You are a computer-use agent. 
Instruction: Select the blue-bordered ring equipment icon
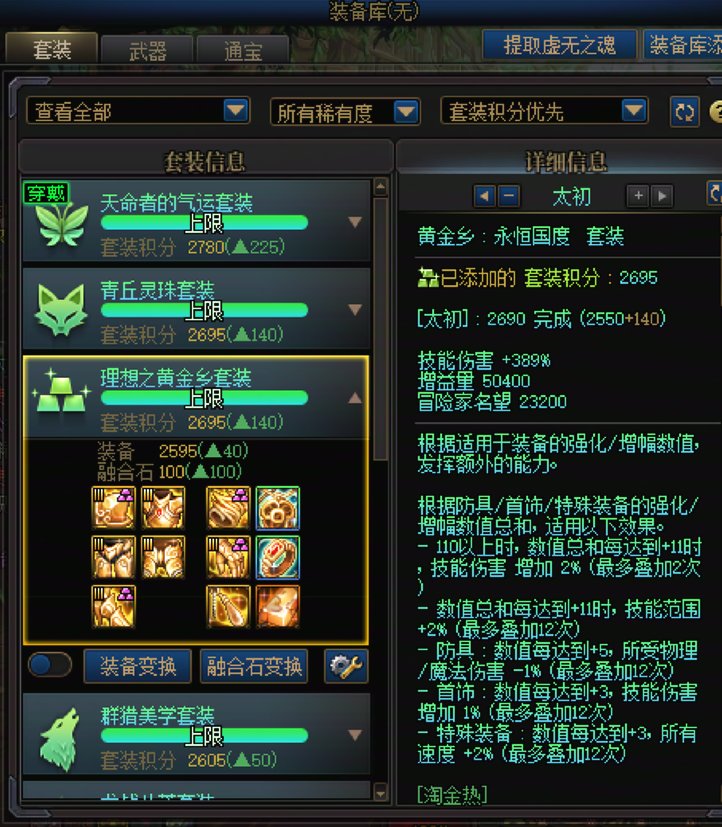(278, 557)
